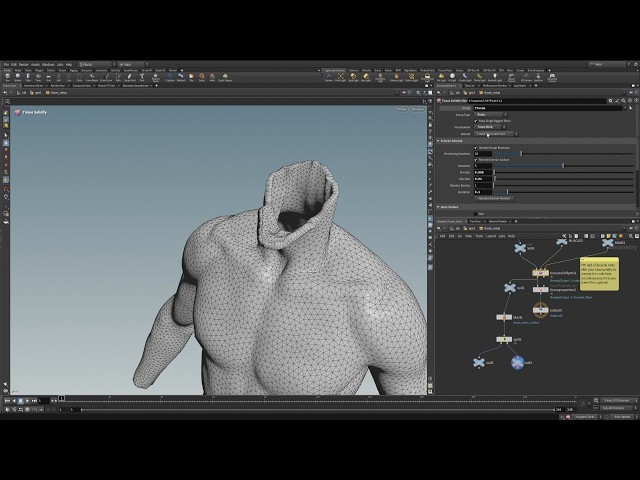This screenshot has width=640, height=480.
Task: Open the Group field dropdown arrow
Action: coord(624,108)
